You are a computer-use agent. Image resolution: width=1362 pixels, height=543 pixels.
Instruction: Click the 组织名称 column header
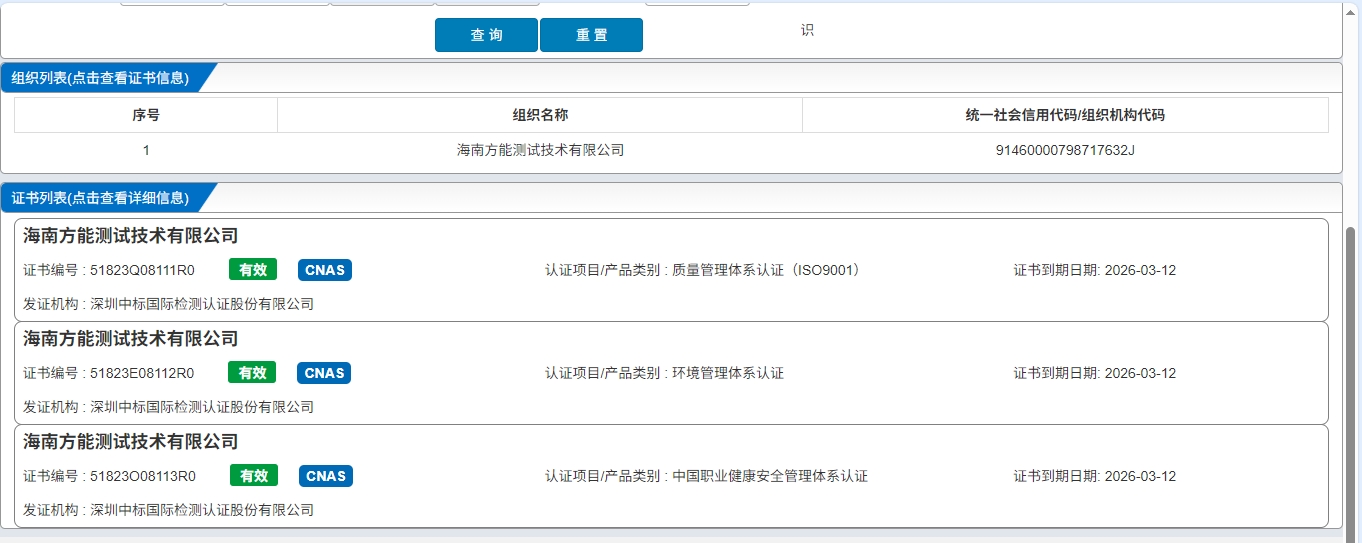[540, 115]
